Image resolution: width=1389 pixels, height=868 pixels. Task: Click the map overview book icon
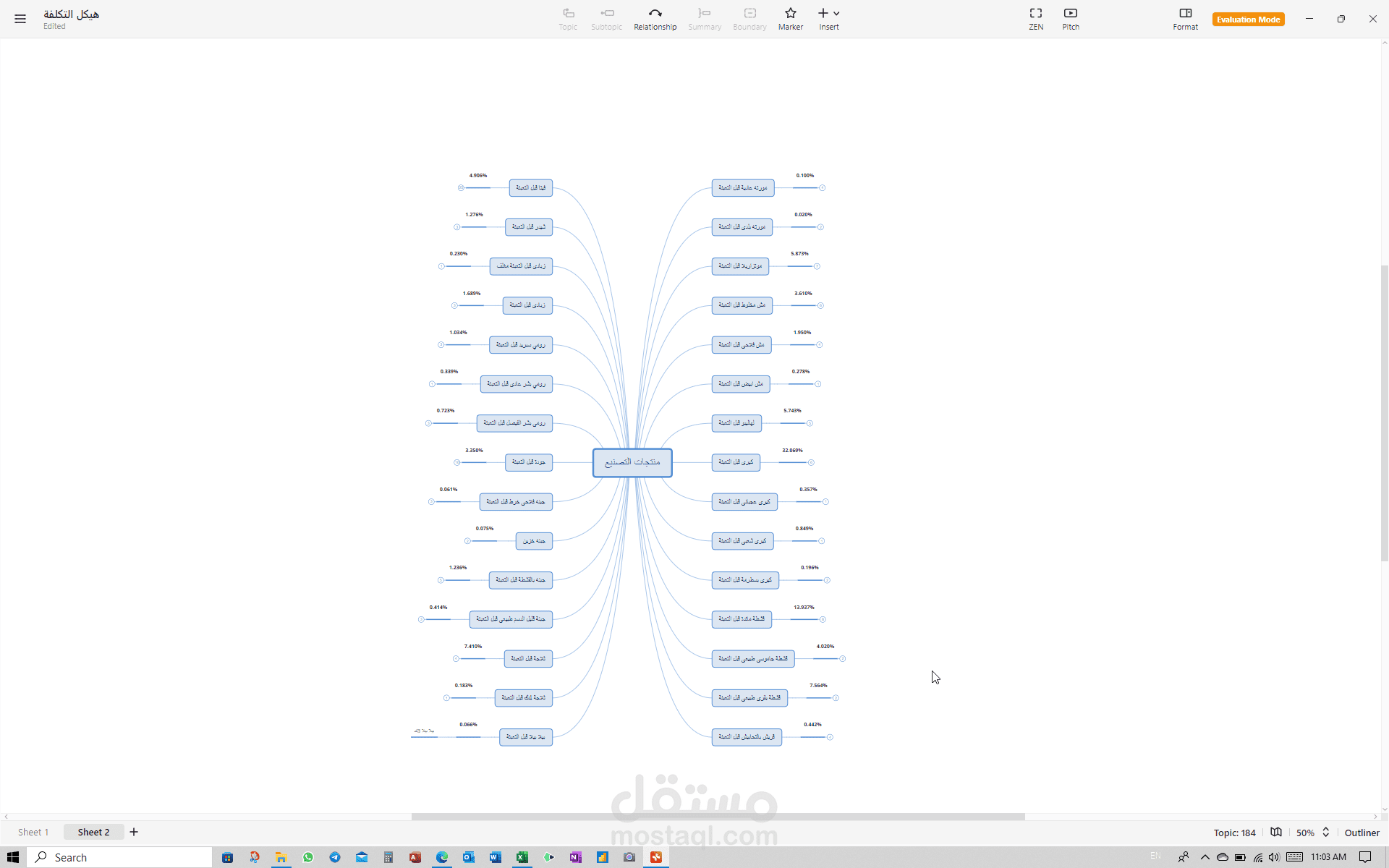[x=1276, y=832]
